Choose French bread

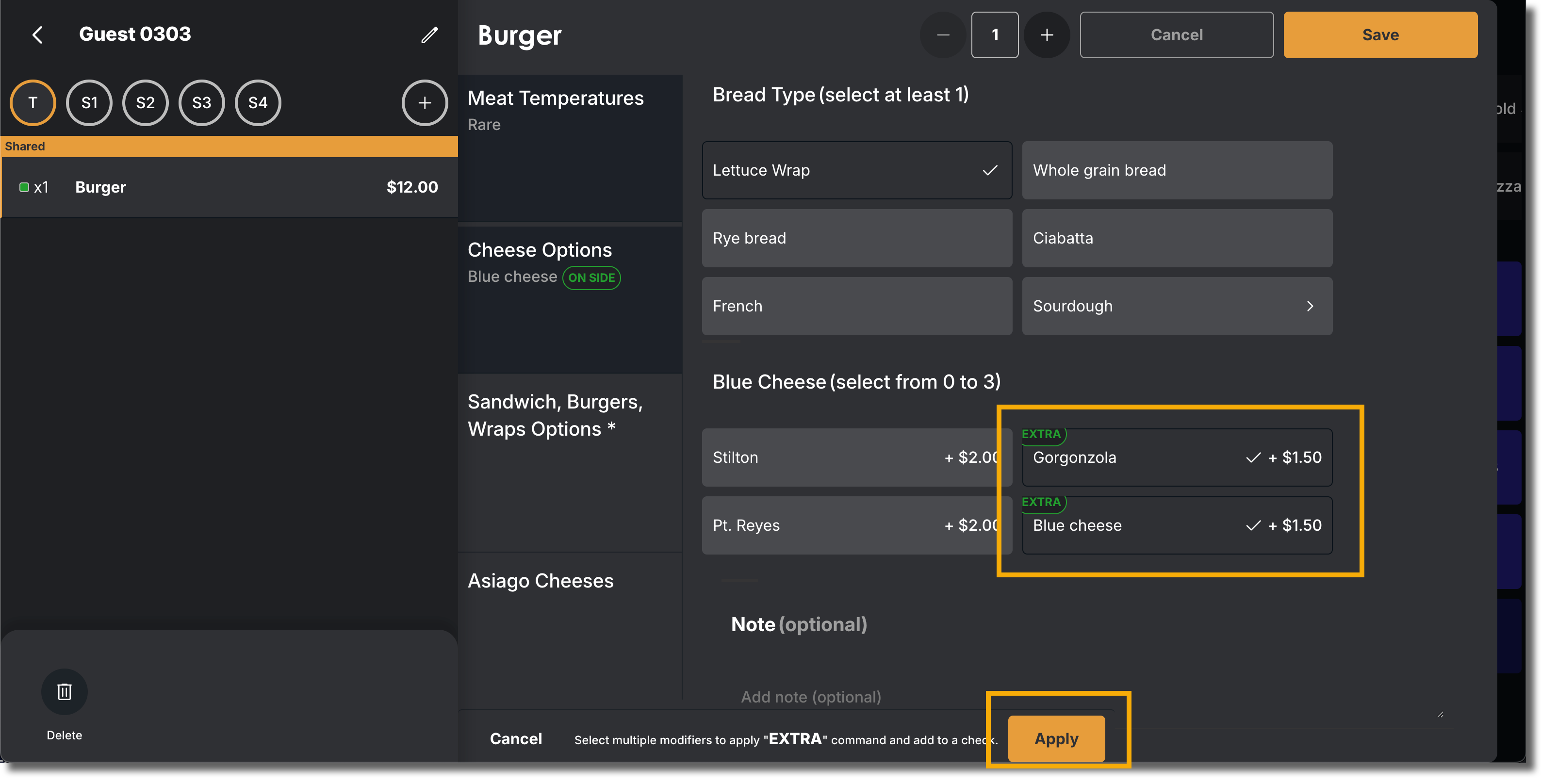pyautogui.click(x=857, y=306)
